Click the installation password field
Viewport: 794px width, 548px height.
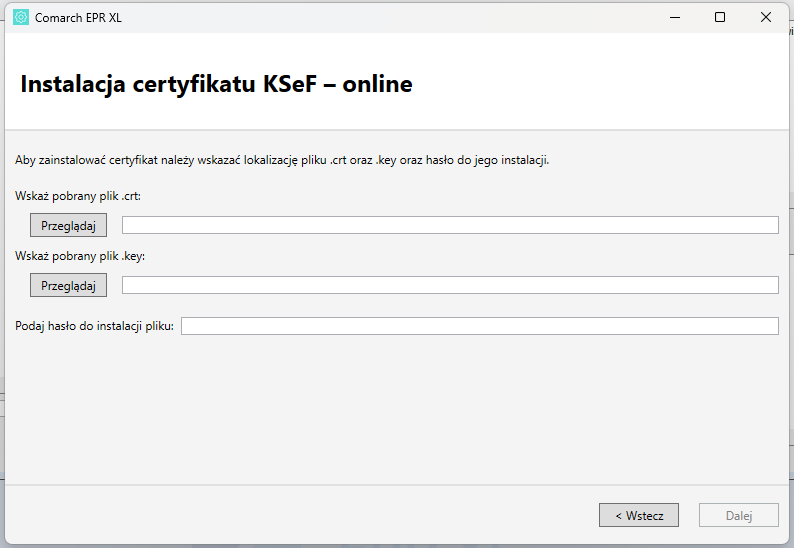click(x=480, y=326)
